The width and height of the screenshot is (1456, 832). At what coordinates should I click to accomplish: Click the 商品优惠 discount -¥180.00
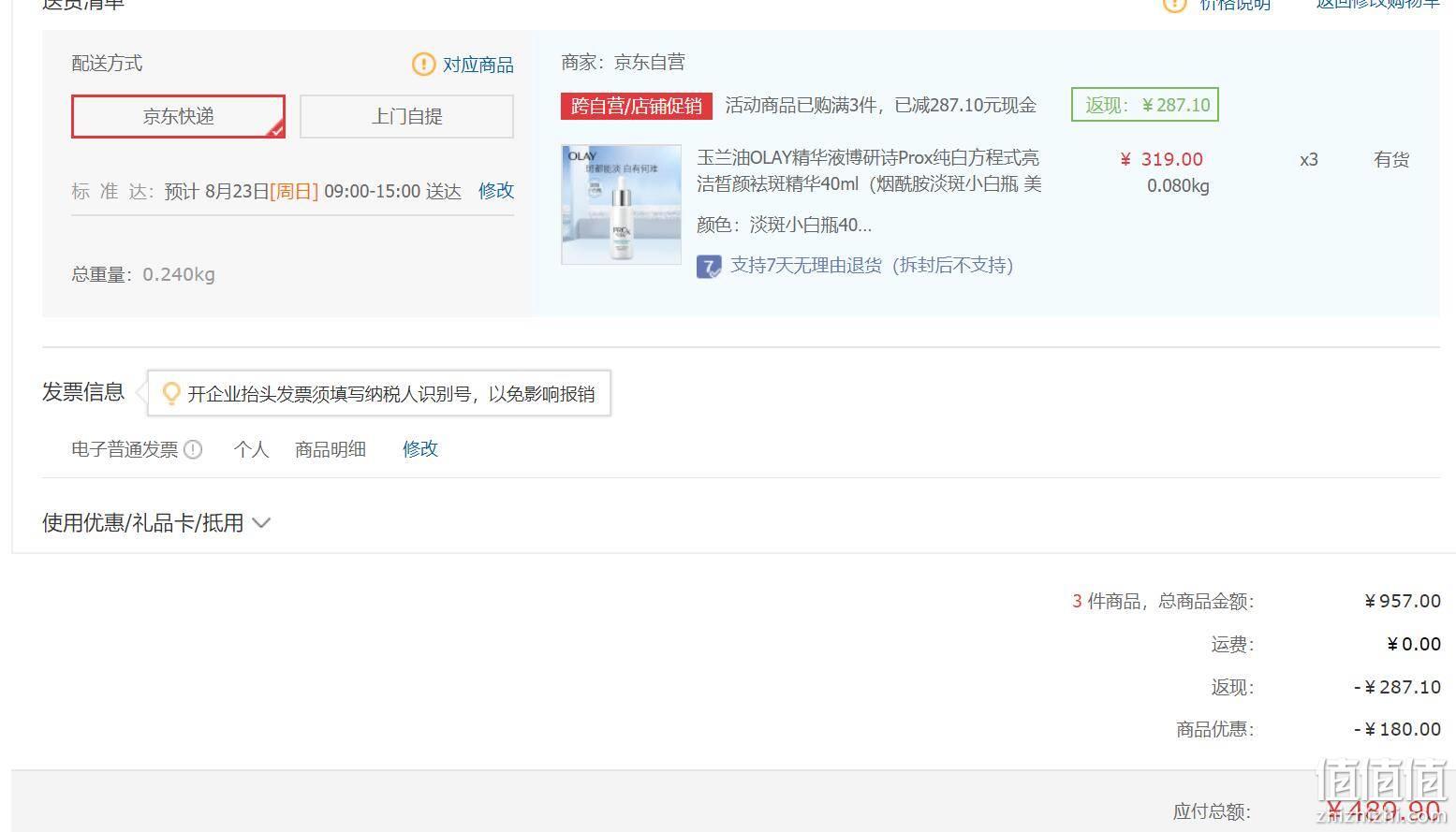click(x=1397, y=729)
